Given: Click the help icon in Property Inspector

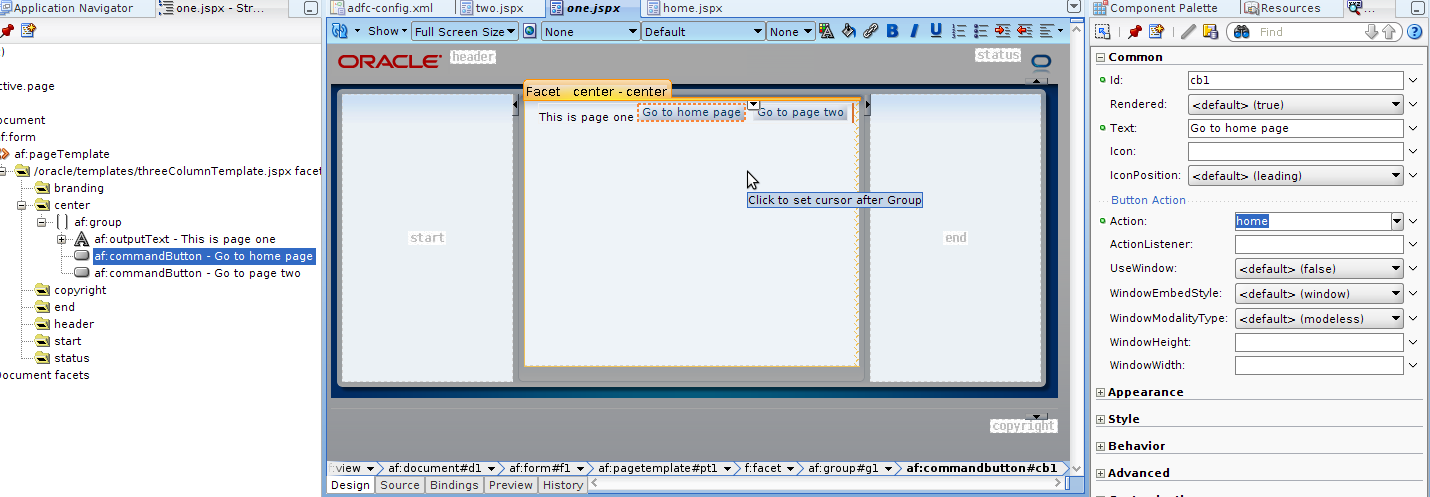Looking at the screenshot, I should [x=1414, y=32].
